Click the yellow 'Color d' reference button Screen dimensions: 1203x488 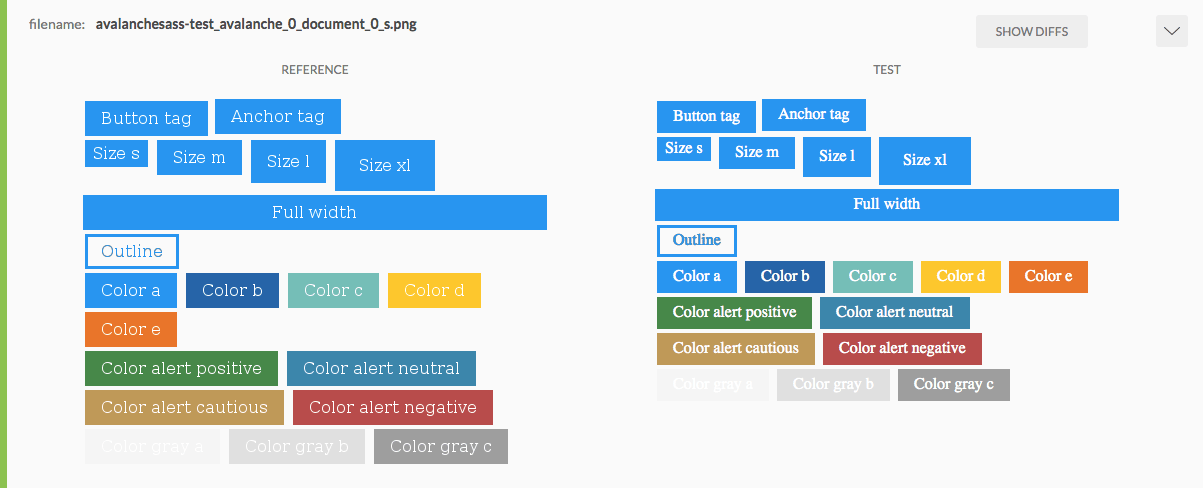(434, 290)
